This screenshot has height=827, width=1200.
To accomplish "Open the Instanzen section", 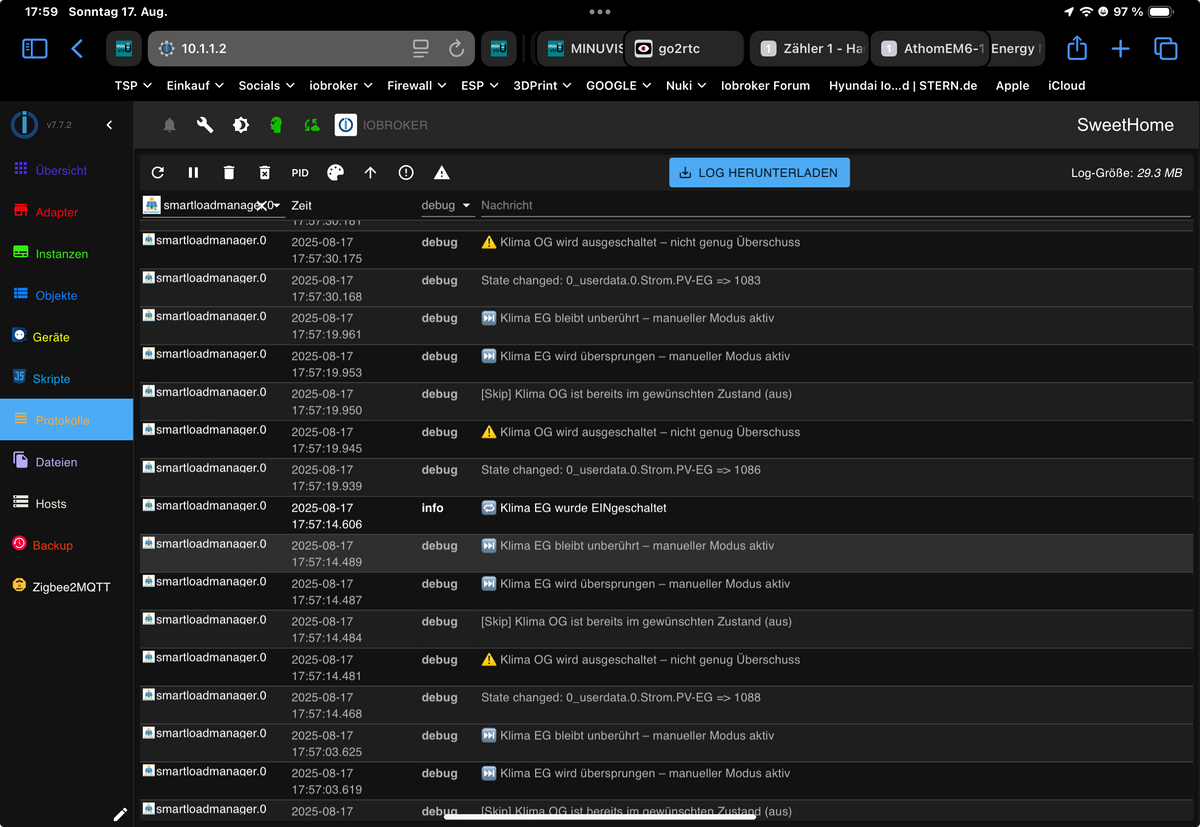I will pos(66,254).
